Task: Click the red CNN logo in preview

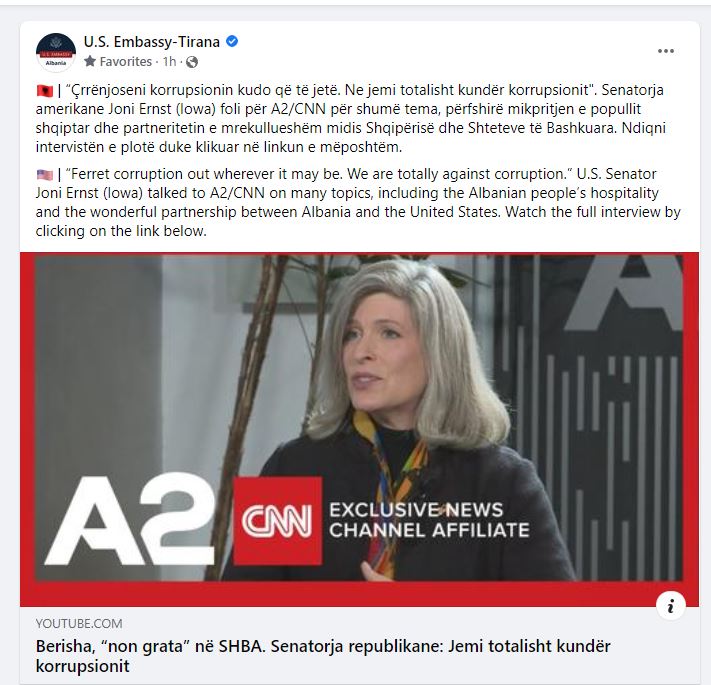Action: pyautogui.click(x=278, y=521)
